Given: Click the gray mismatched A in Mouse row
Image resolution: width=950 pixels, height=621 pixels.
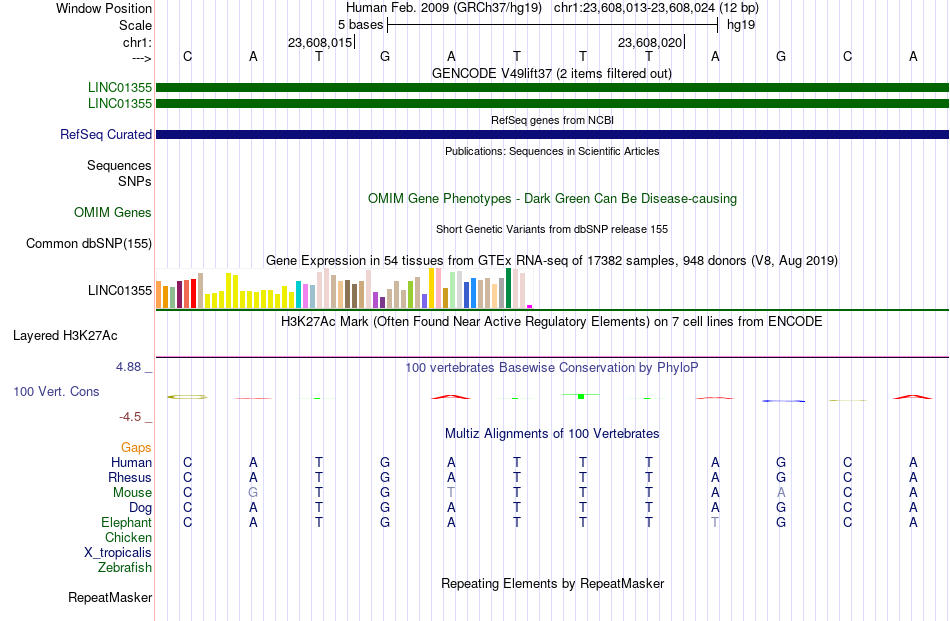Looking at the screenshot, I should click(x=781, y=493).
